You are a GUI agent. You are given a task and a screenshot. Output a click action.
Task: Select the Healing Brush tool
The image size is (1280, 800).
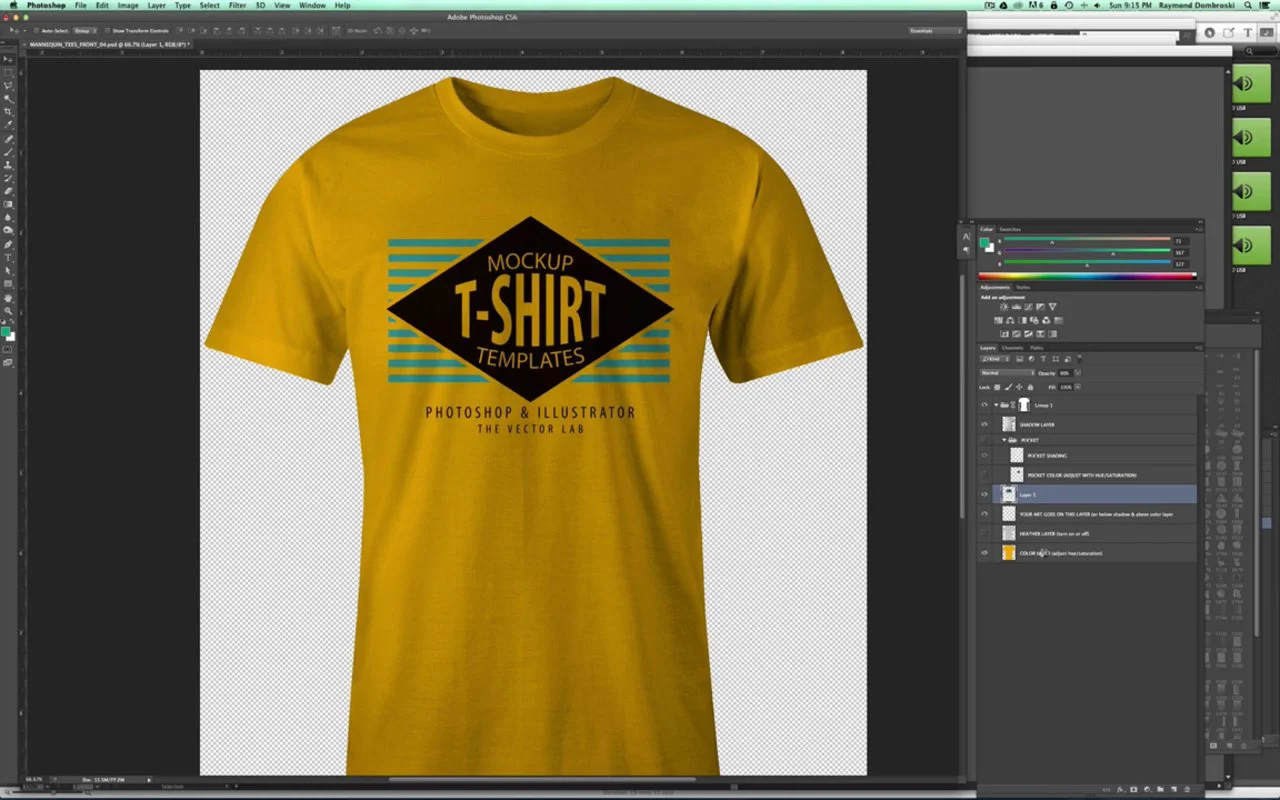point(8,139)
